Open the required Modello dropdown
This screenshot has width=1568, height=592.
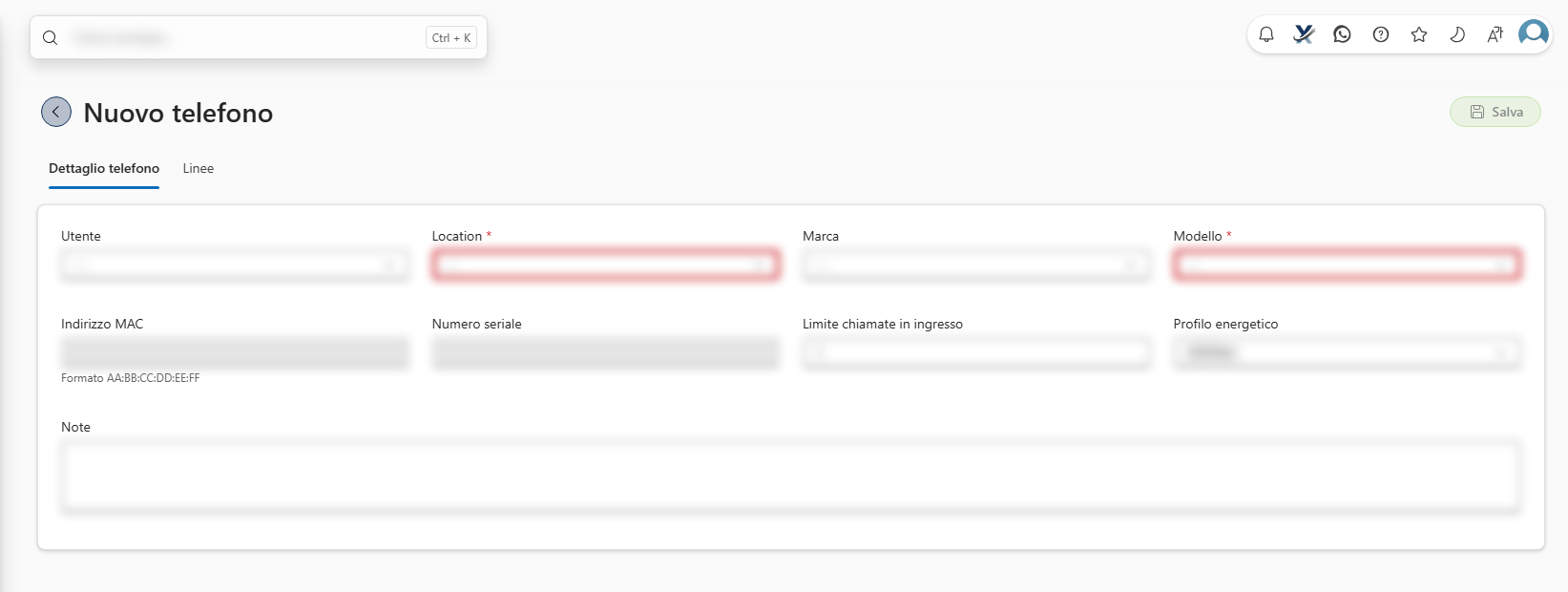pos(1348,264)
